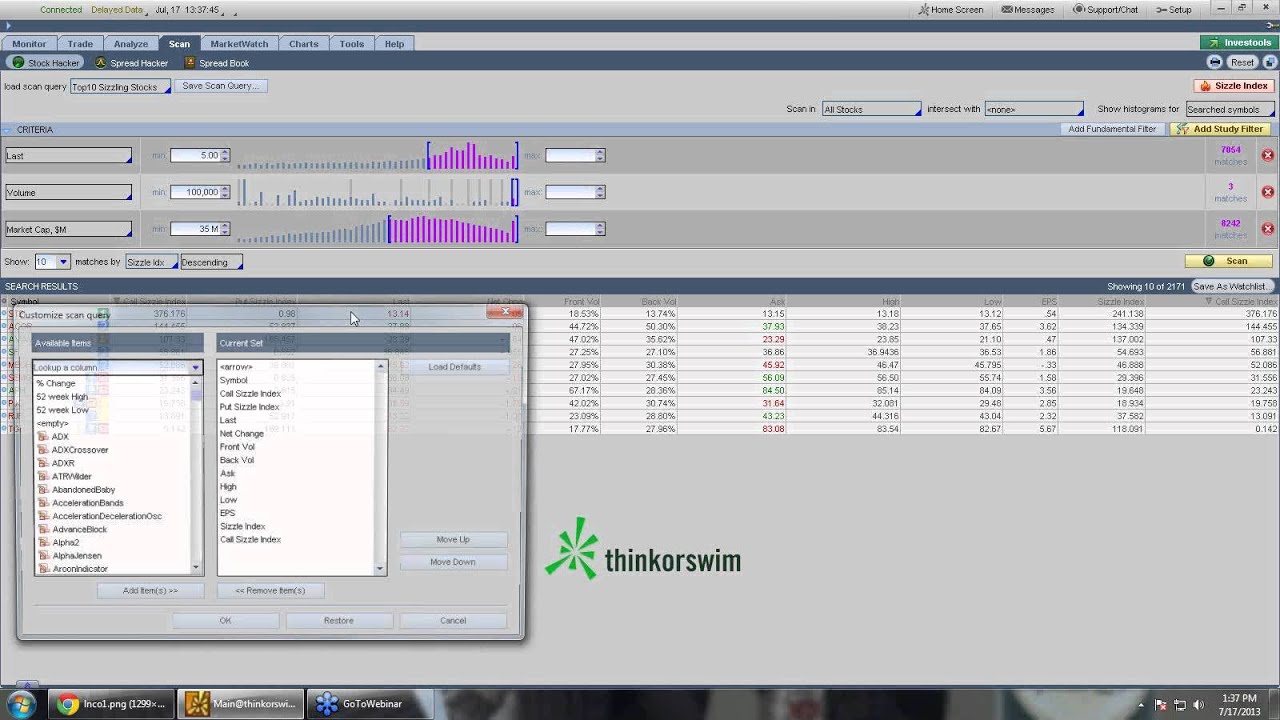
Task: Remove the Market Cap filter criterion
Action: tap(1267, 228)
